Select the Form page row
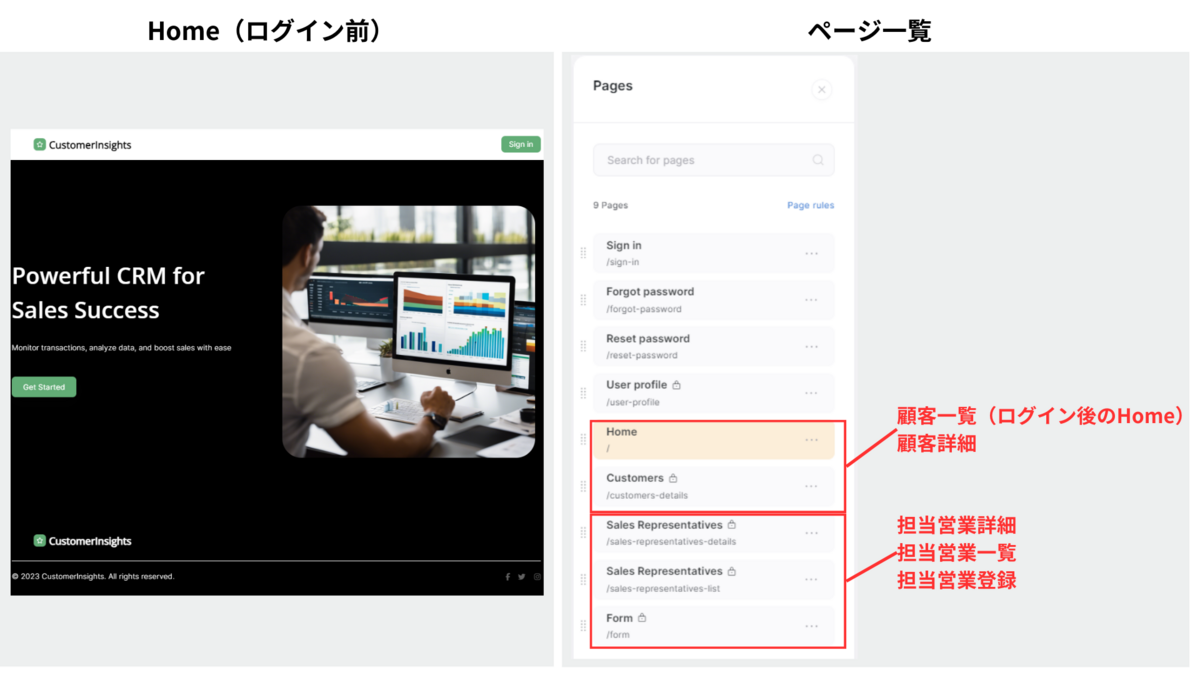Image resolution: width=1200 pixels, height=675 pixels. [x=713, y=626]
